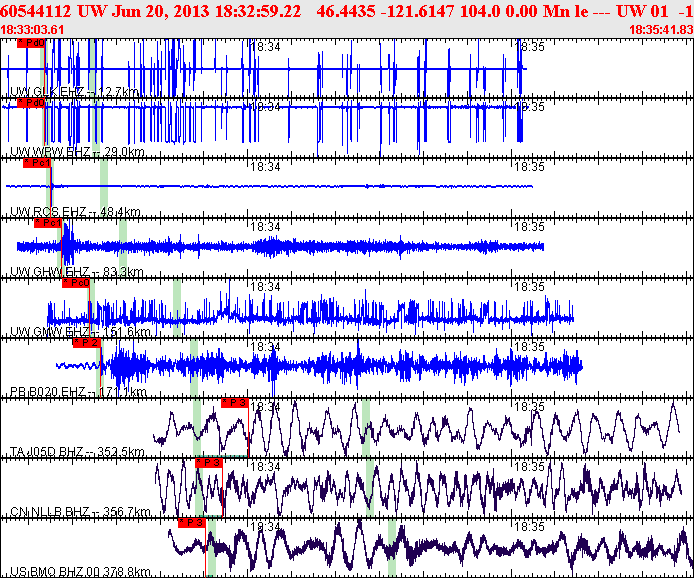Click the P 3 pick flag on J05D trace
The image size is (694, 578).
[x=234, y=403]
